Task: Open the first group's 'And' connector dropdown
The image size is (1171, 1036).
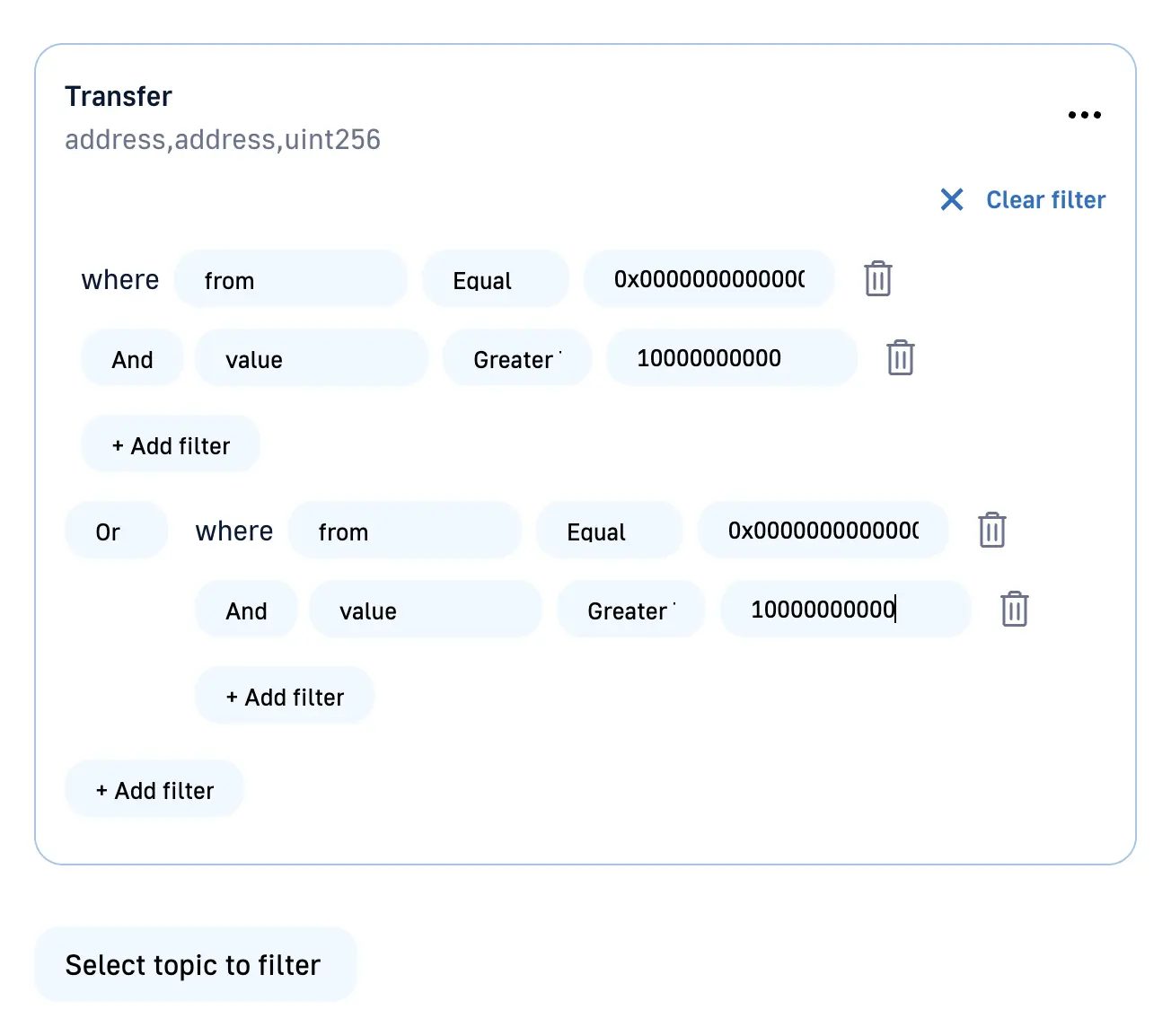Action: click(132, 359)
